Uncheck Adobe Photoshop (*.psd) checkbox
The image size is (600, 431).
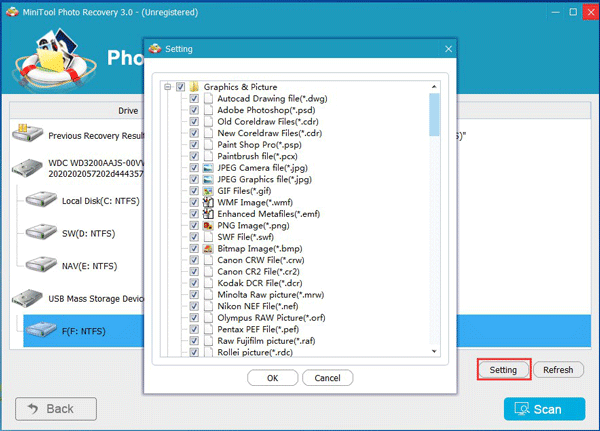194,110
